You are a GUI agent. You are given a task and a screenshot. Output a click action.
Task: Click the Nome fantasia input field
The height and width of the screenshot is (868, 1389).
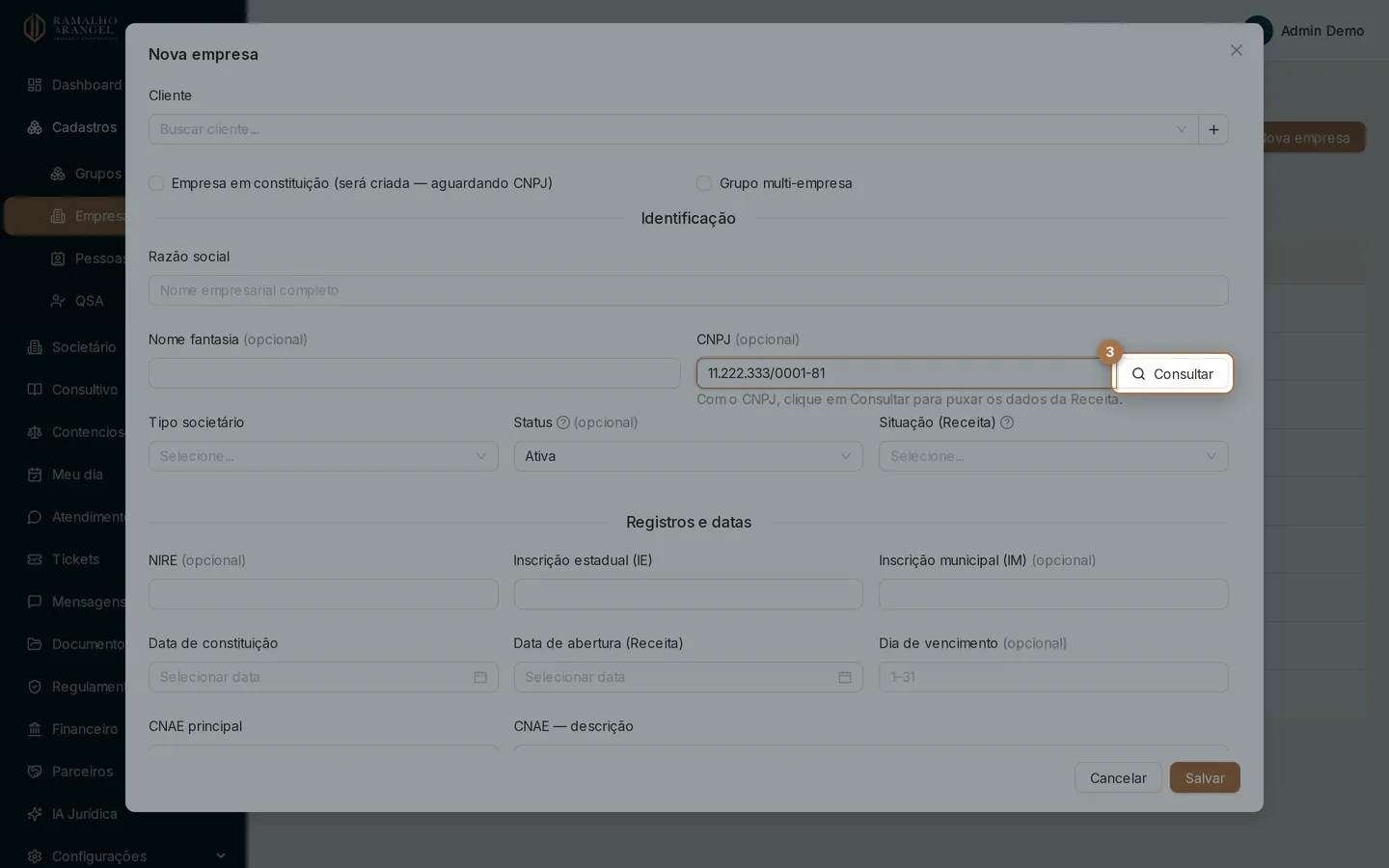click(415, 373)
